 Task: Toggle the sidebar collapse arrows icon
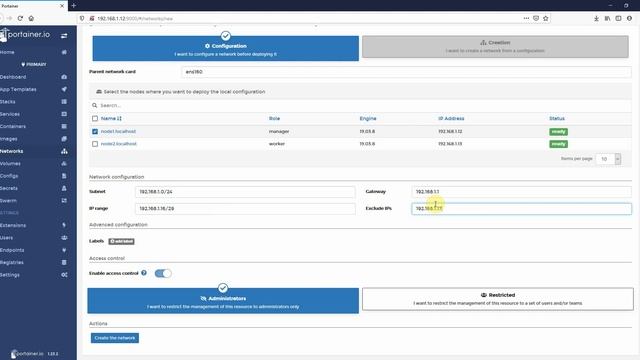(64, 36)
